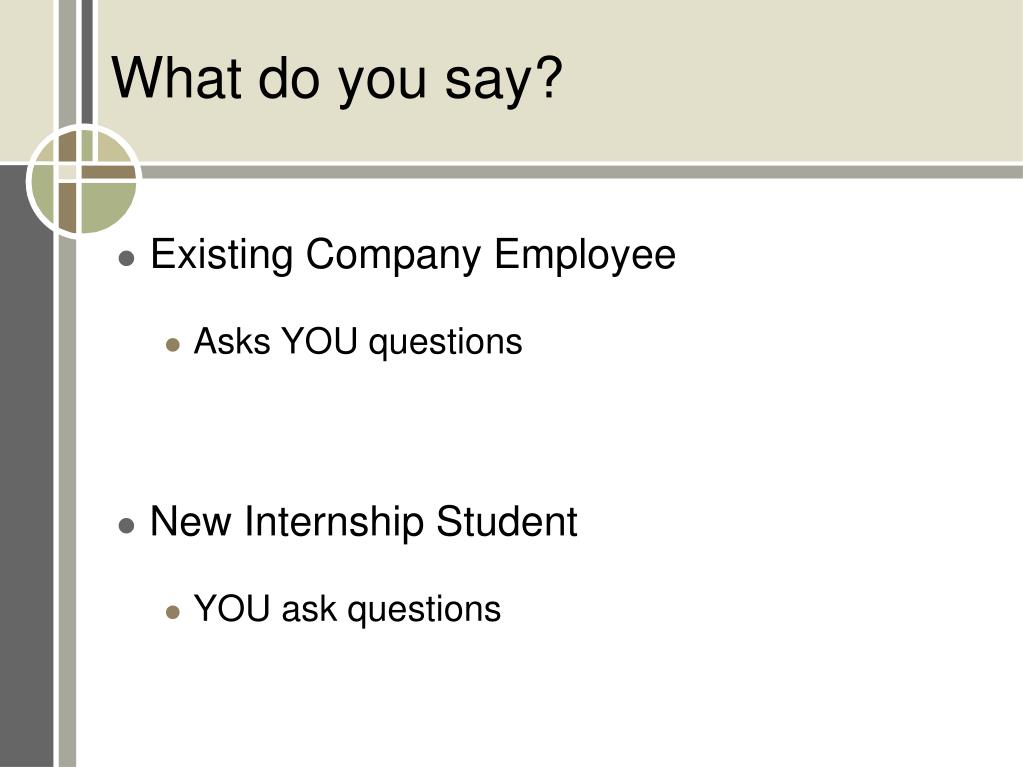Select the New Internship Student text line
This screenshot has width=1023, height=767.
click(x=363, y=522)
